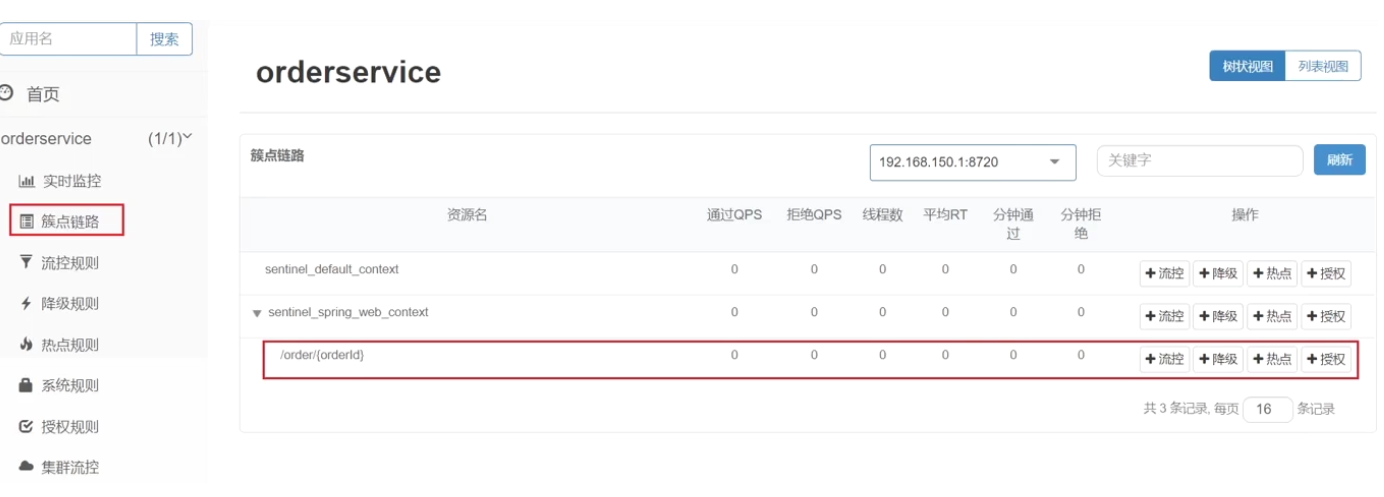Click the page size field showing 16
This screenshot has height=497, width=1384.
coord(1267,409)
